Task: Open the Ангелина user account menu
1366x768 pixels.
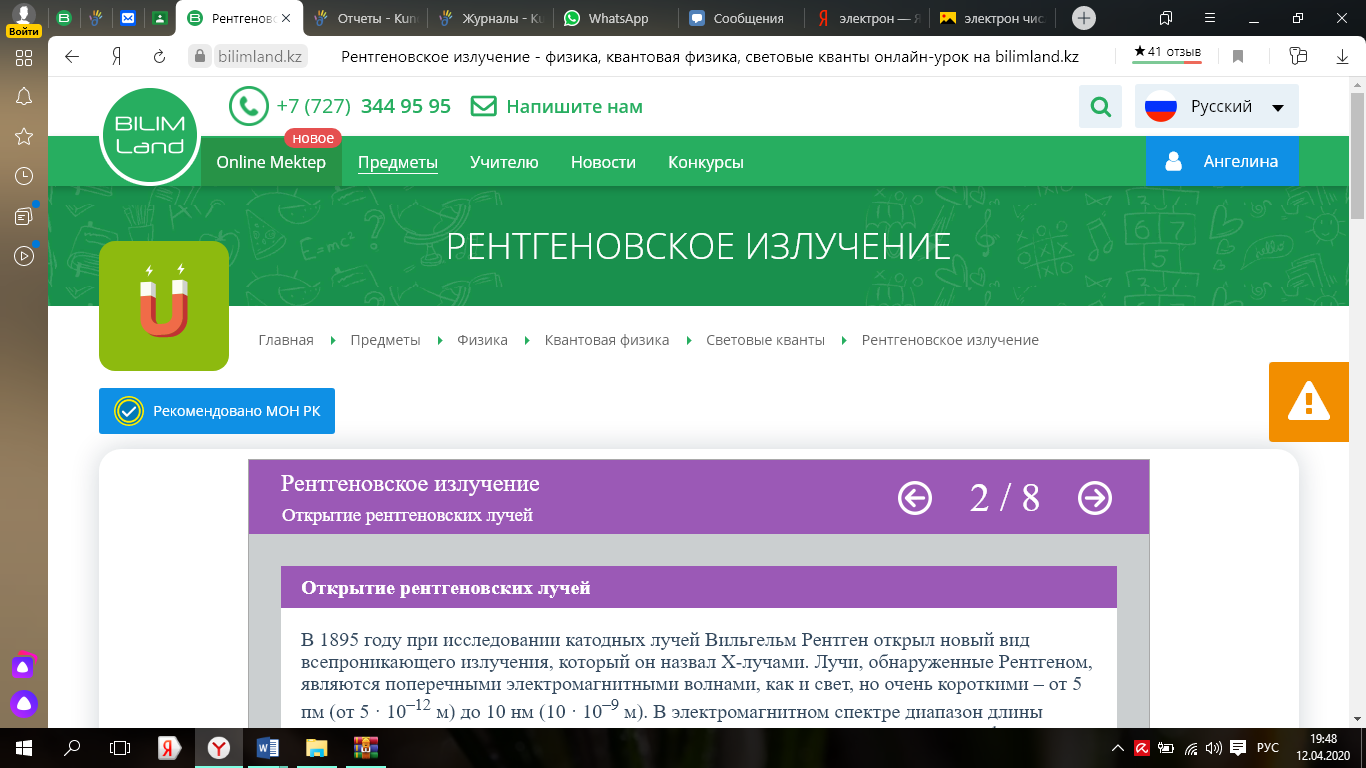Action: coord(1222,161)
